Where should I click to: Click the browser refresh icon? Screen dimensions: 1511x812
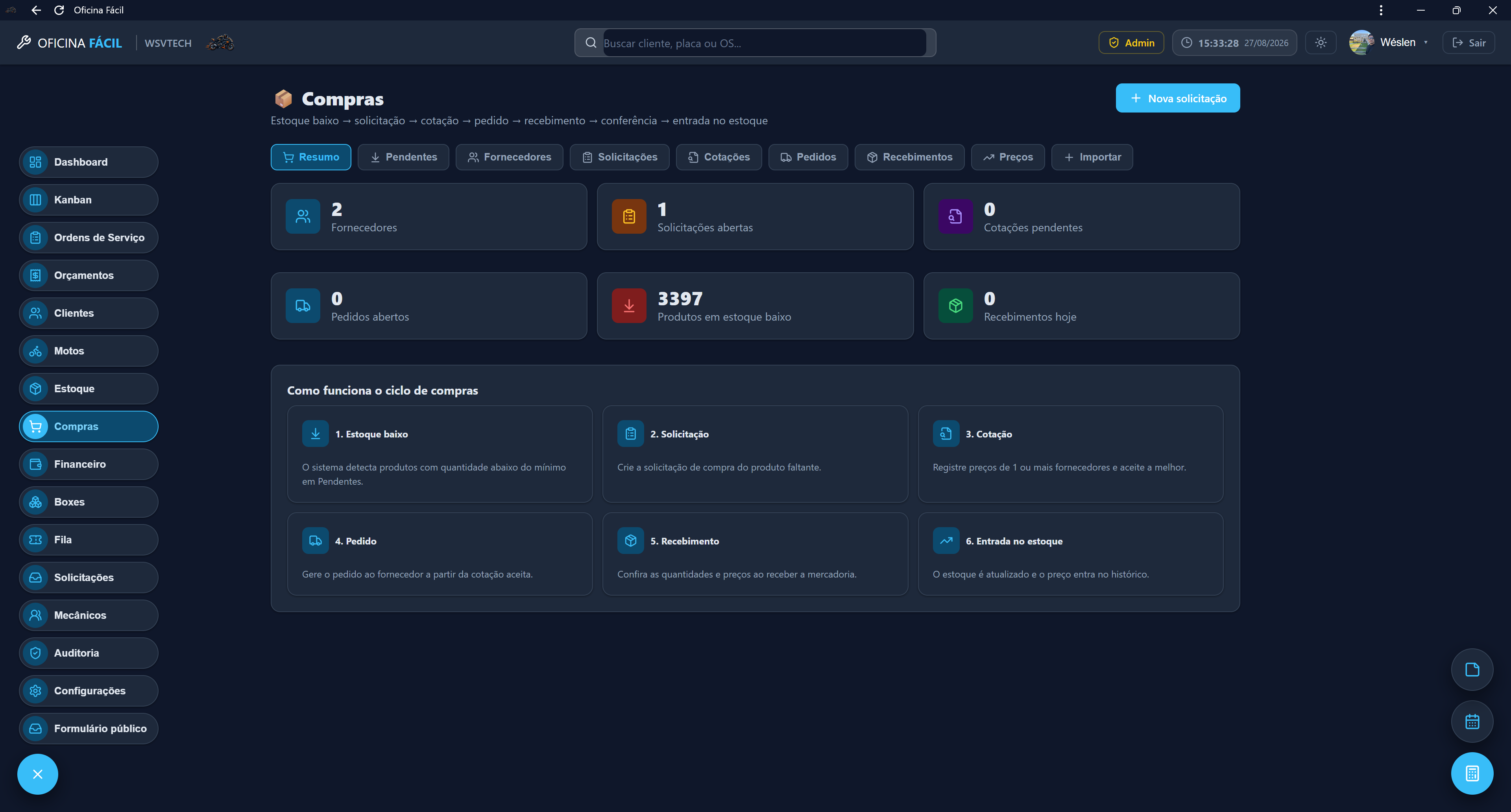59,10
